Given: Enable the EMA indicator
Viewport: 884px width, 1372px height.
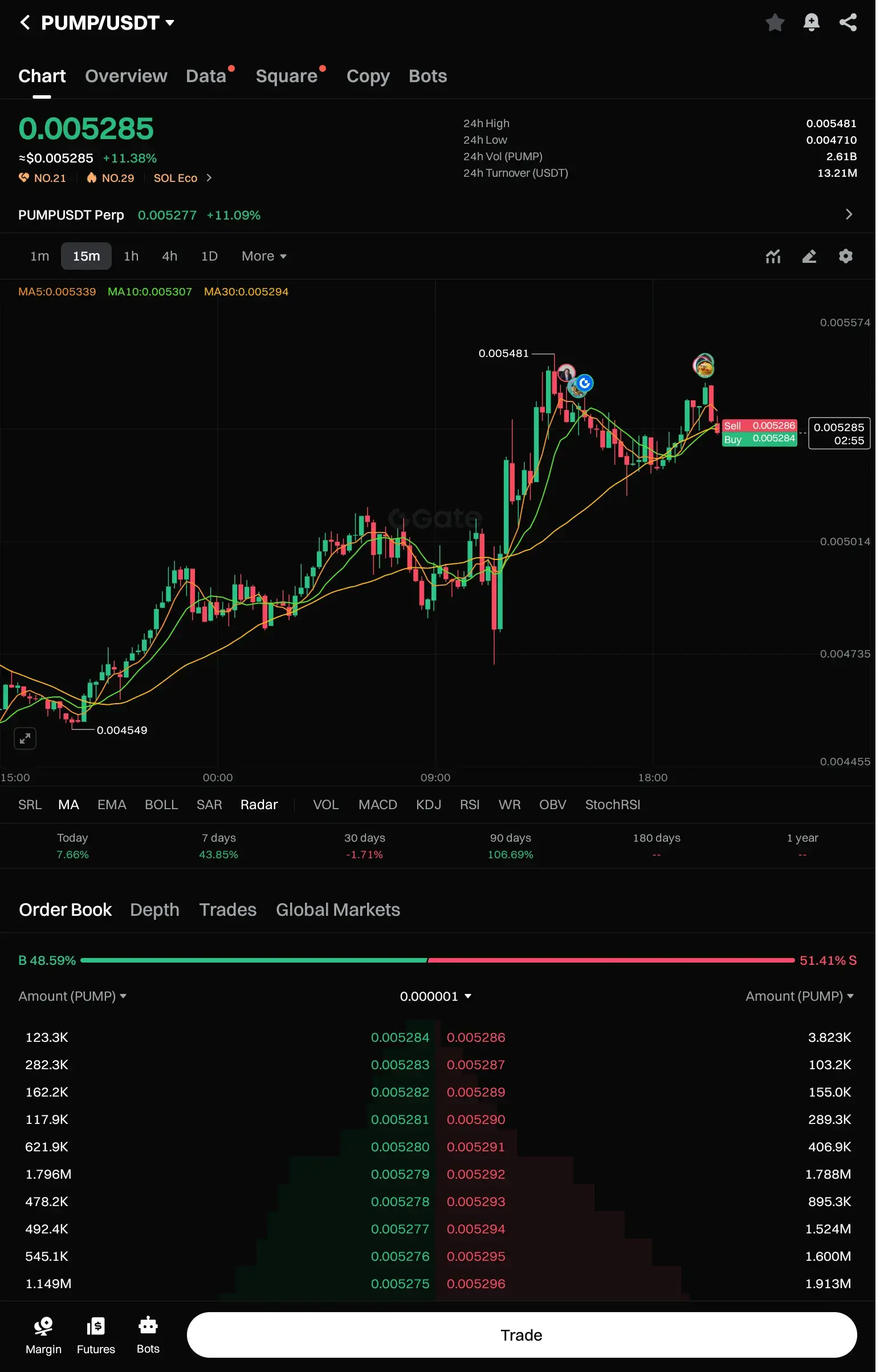Looking at the screenshot, I should (111, 805).
